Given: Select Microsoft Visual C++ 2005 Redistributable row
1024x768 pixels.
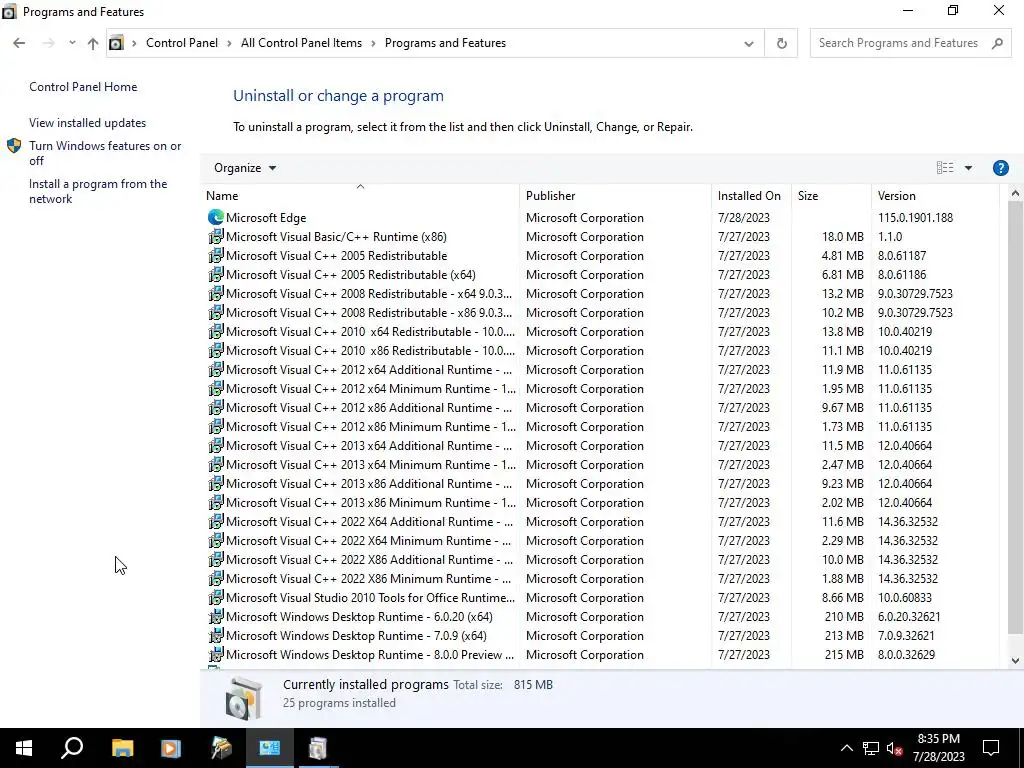Looking at the screenshot, I should point(600,255).
